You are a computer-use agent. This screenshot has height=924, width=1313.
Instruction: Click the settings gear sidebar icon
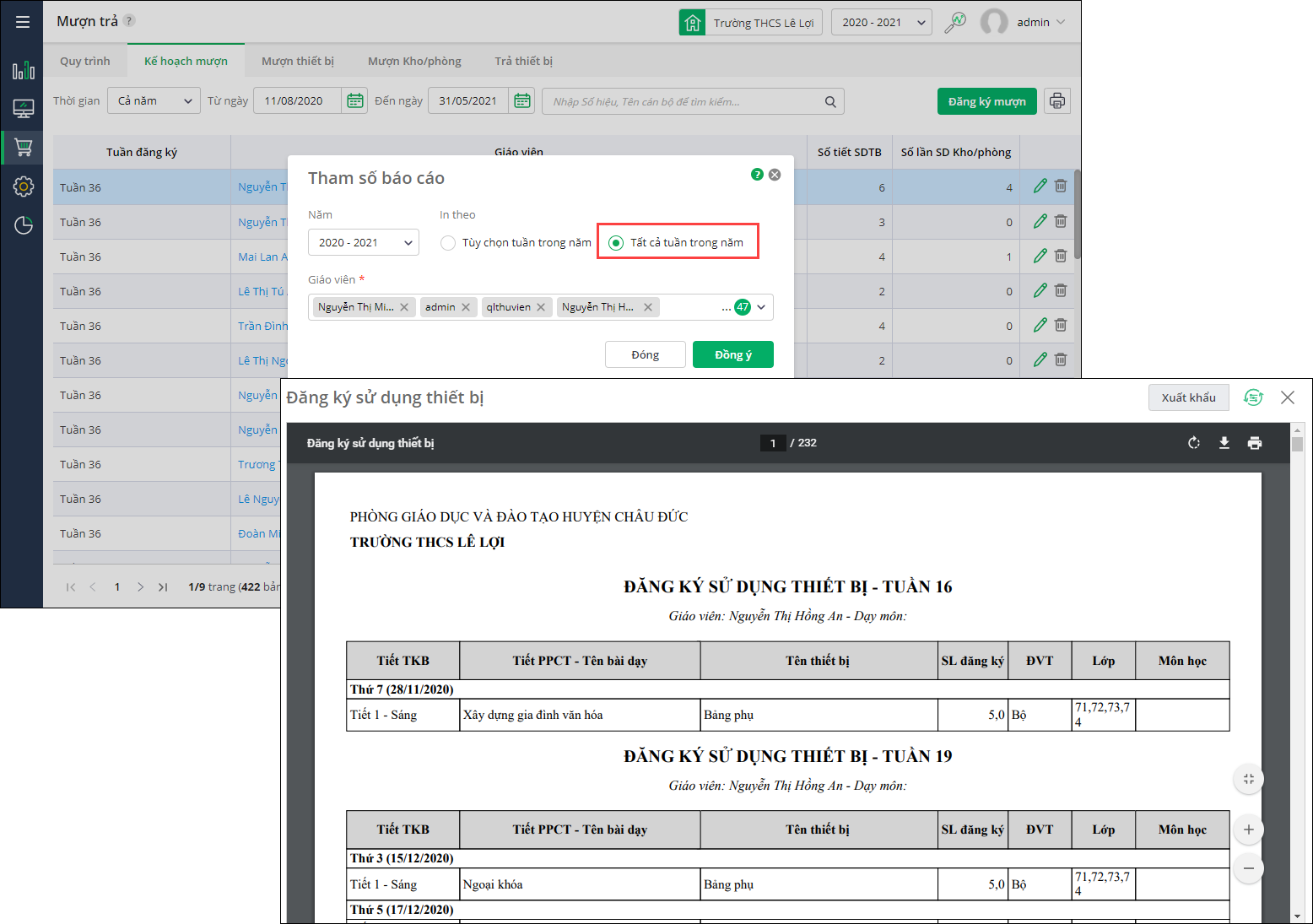23,186
